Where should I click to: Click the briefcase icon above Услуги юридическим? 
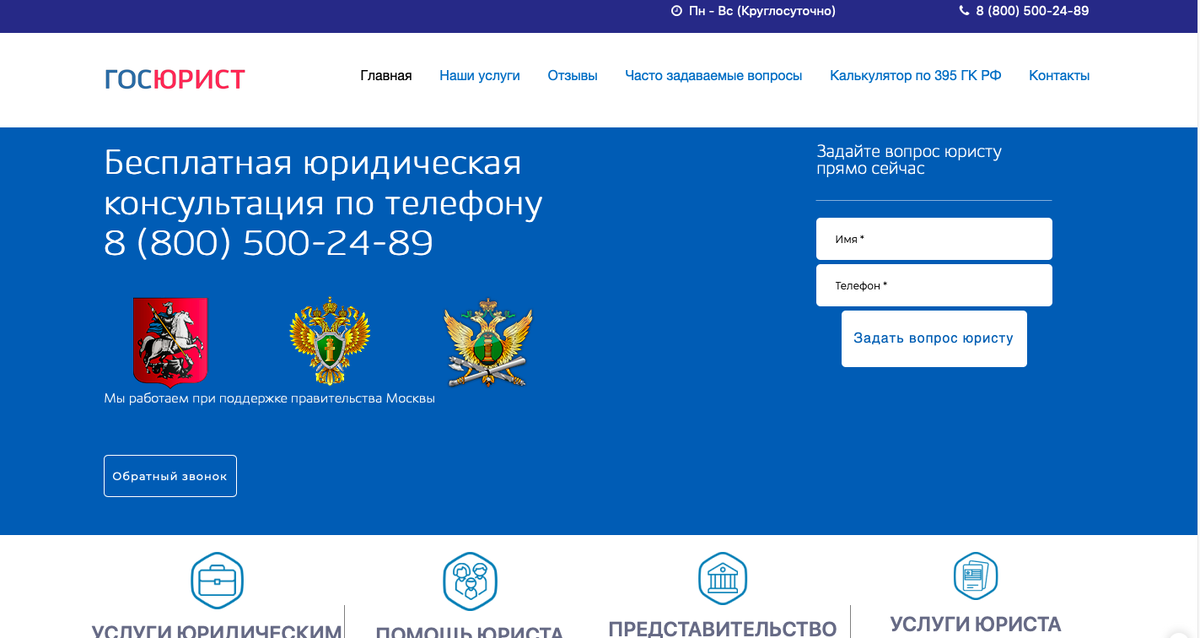tap(217, 578)
